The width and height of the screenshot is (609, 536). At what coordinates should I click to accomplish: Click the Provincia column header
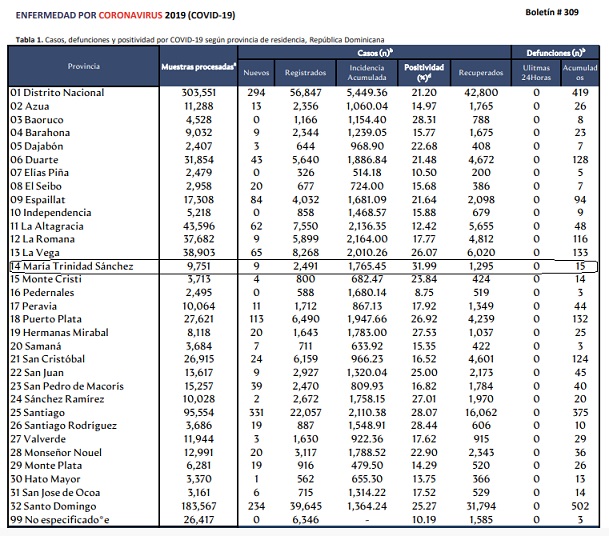83,65
